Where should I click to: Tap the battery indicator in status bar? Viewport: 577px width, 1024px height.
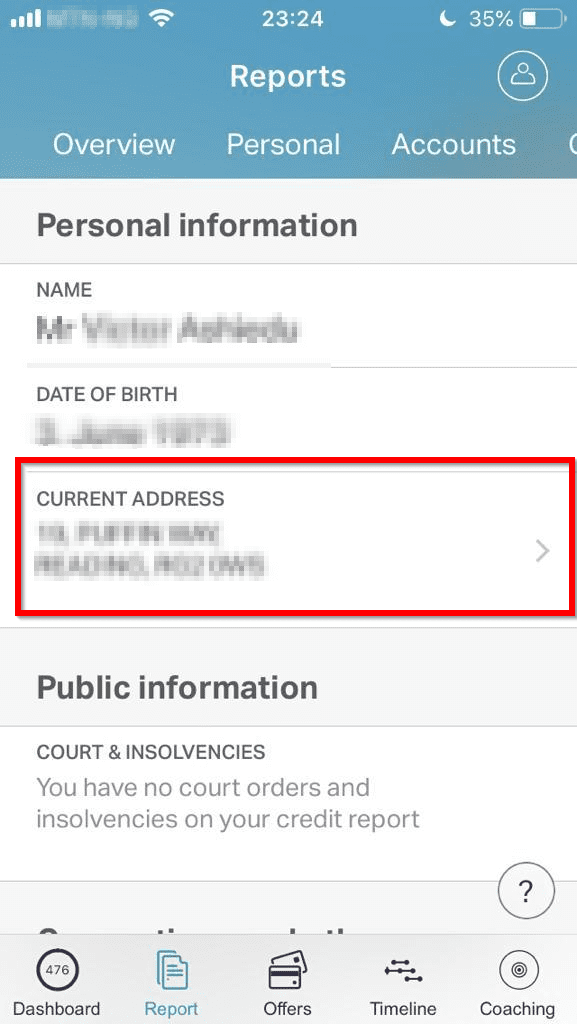pyautogui.click(x=543, y=20)
